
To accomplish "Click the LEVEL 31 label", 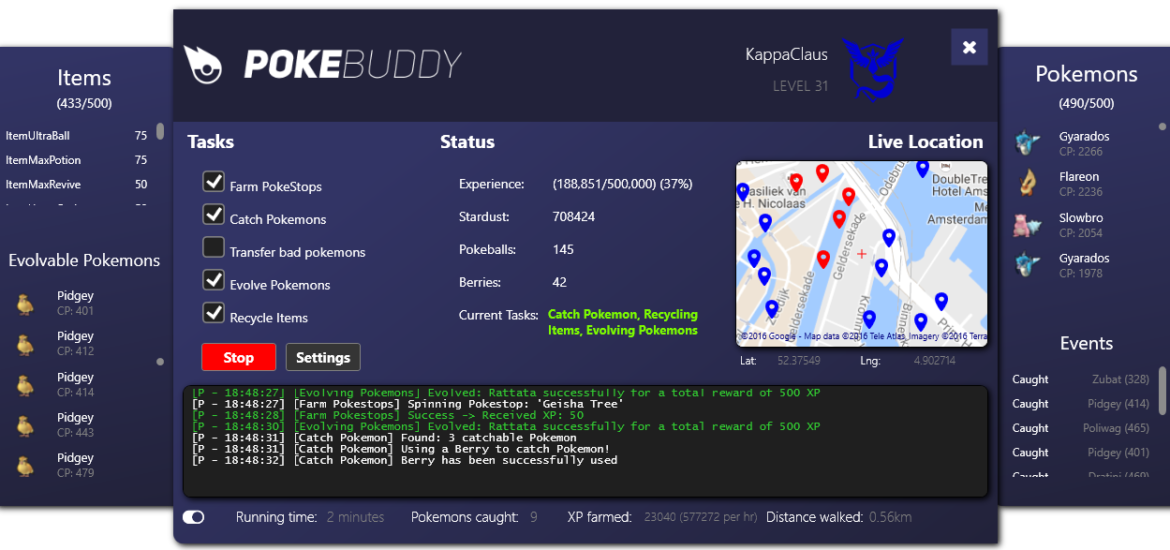I will [801, 86].
